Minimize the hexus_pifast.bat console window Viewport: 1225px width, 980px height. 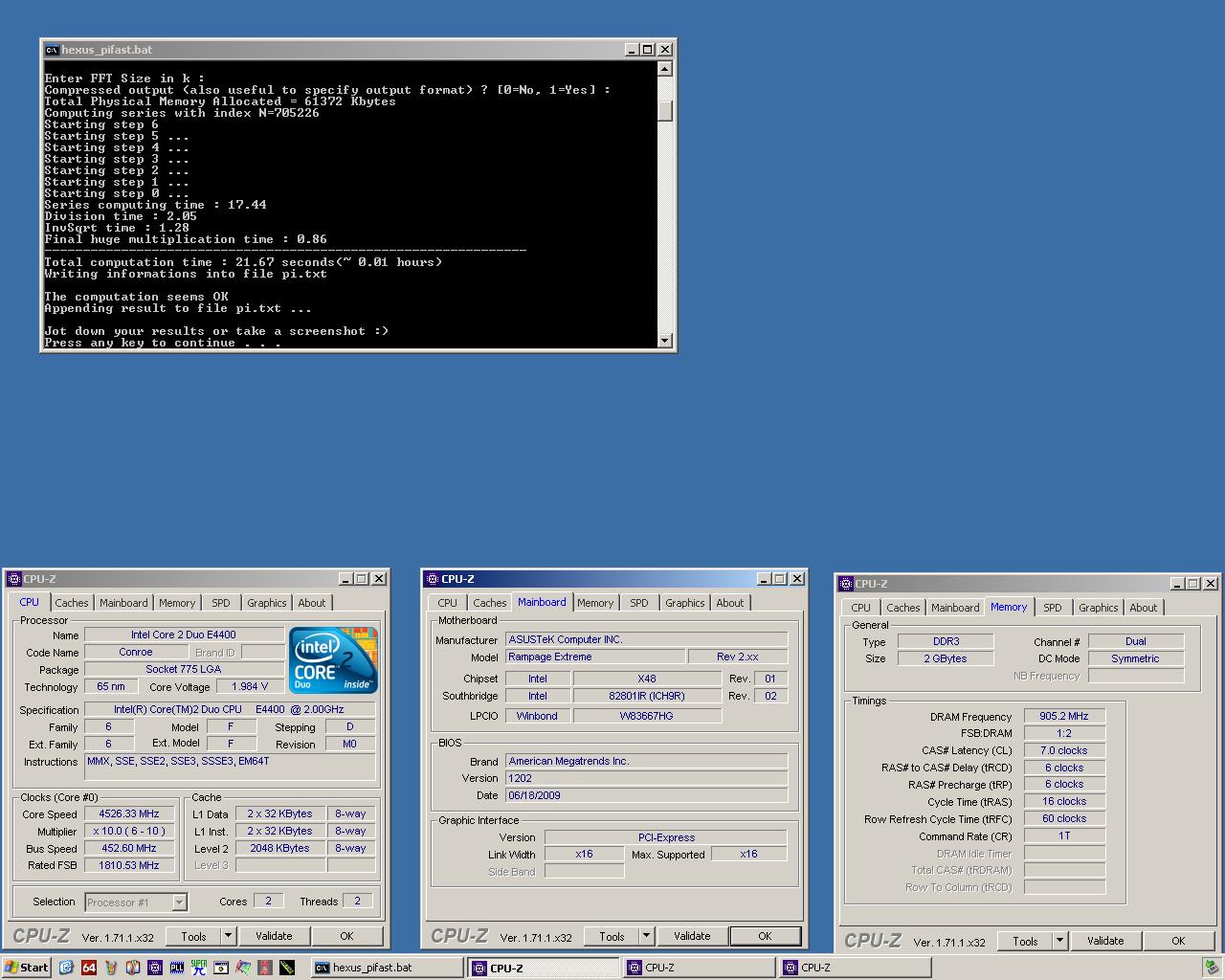pyautogui.click(x=633, y=50)
